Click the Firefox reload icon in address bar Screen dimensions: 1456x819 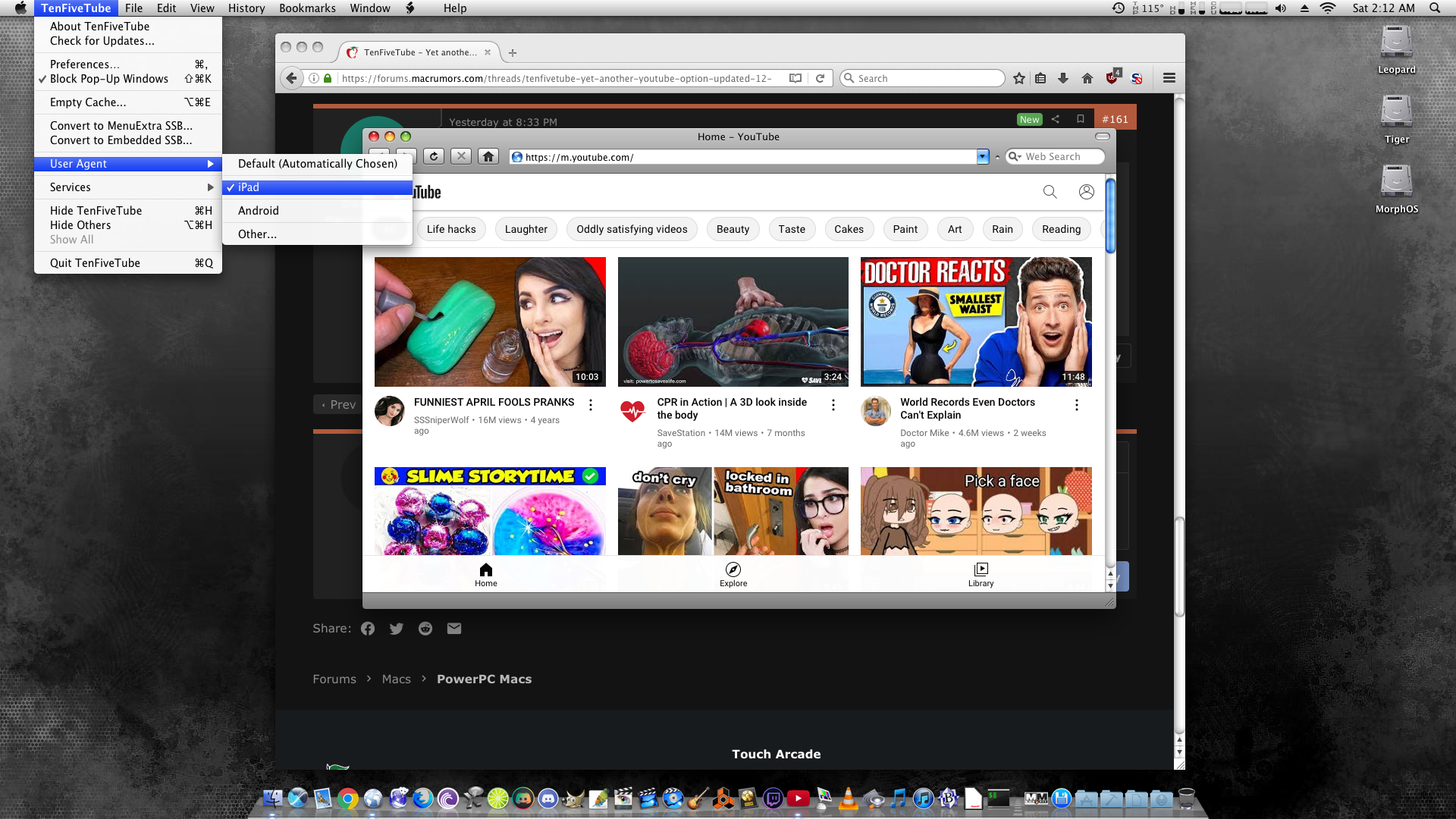tap(820, 78)
